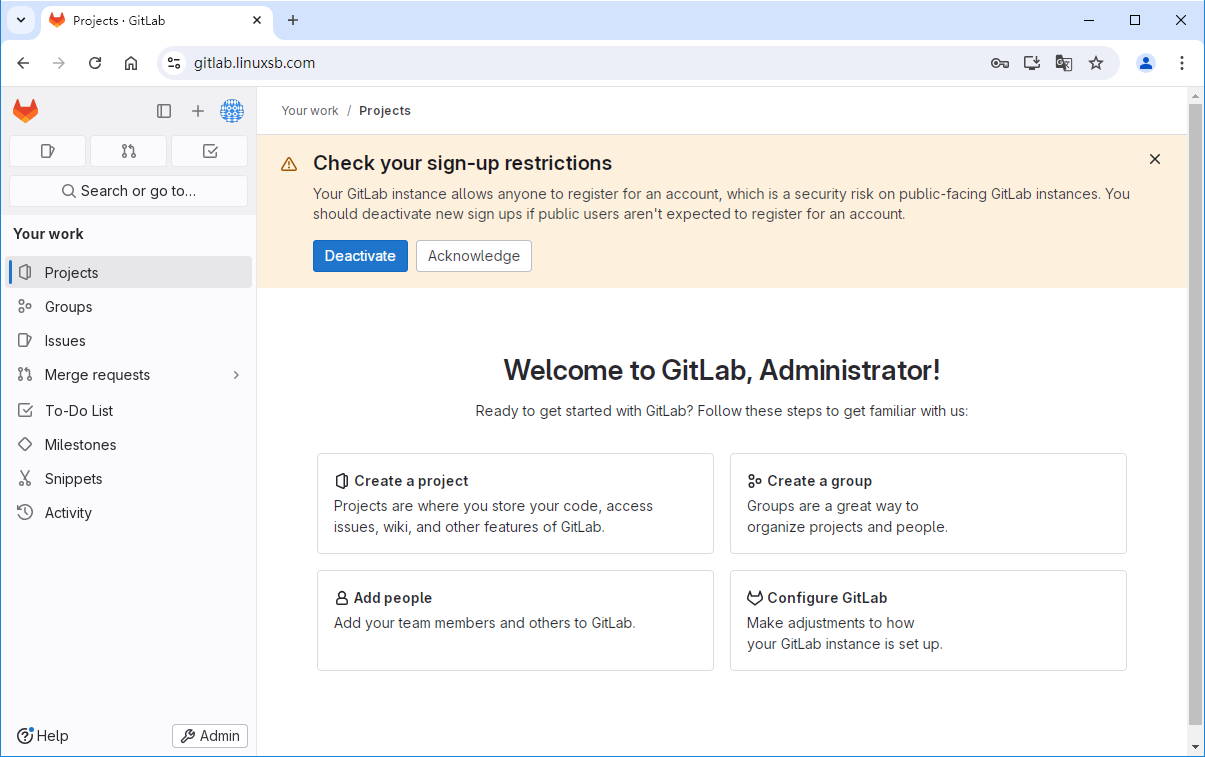Image resolution: width=1205 pixels, height=757 pixels.
Task: Open the Create a group card
Action: pyautogui.click(x=928, y=503)
